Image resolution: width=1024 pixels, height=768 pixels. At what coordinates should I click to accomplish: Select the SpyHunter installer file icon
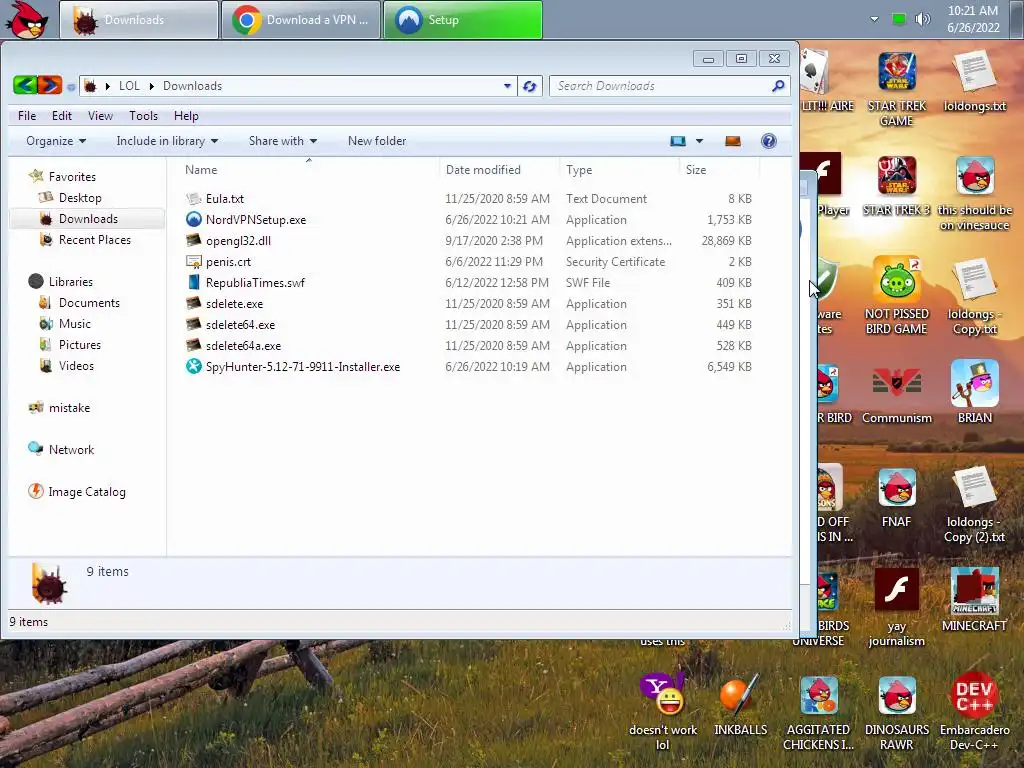(x=193, y=366)
